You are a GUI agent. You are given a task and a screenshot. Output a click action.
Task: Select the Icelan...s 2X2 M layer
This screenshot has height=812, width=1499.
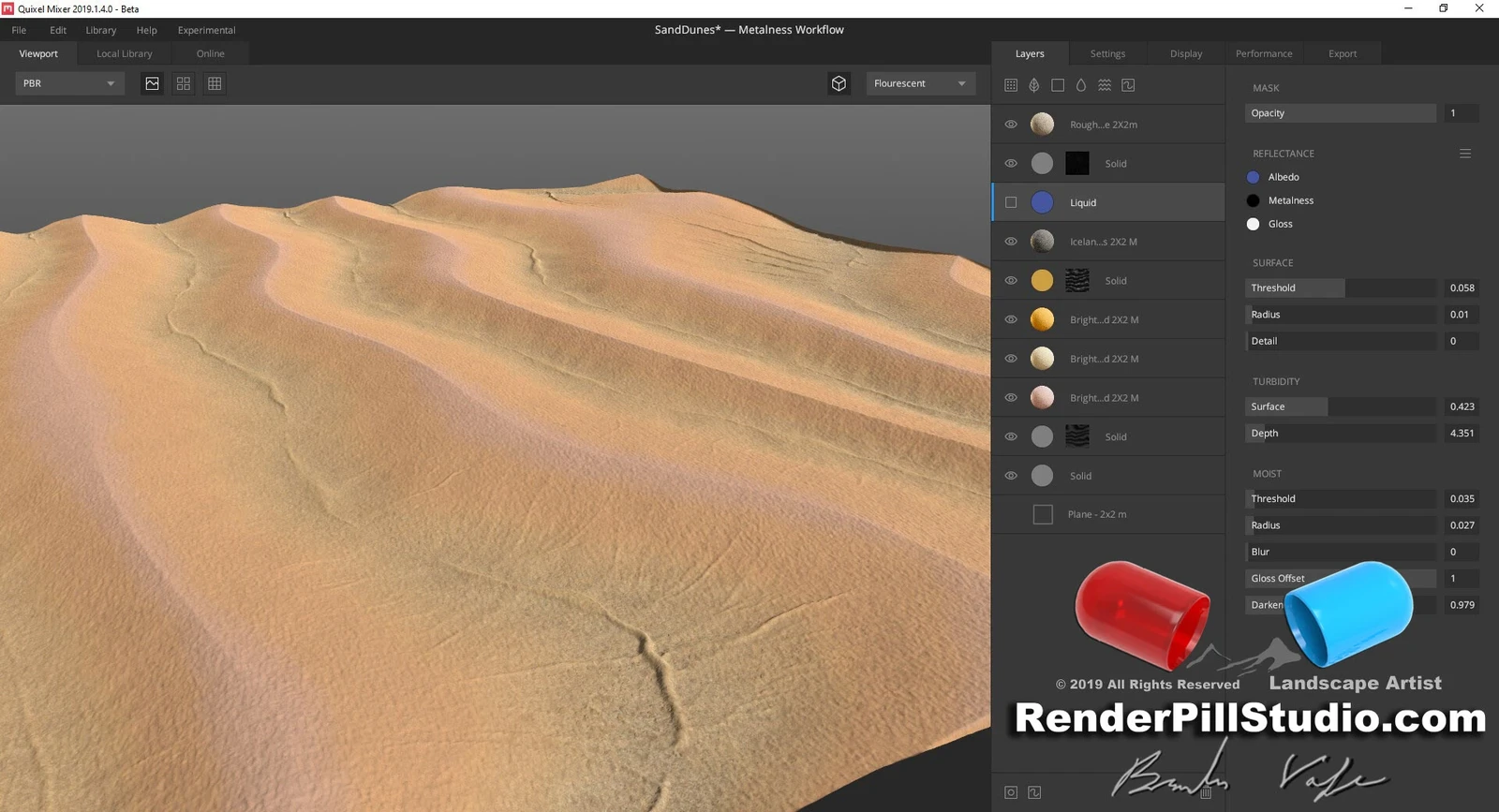(x=1108, y=242)
